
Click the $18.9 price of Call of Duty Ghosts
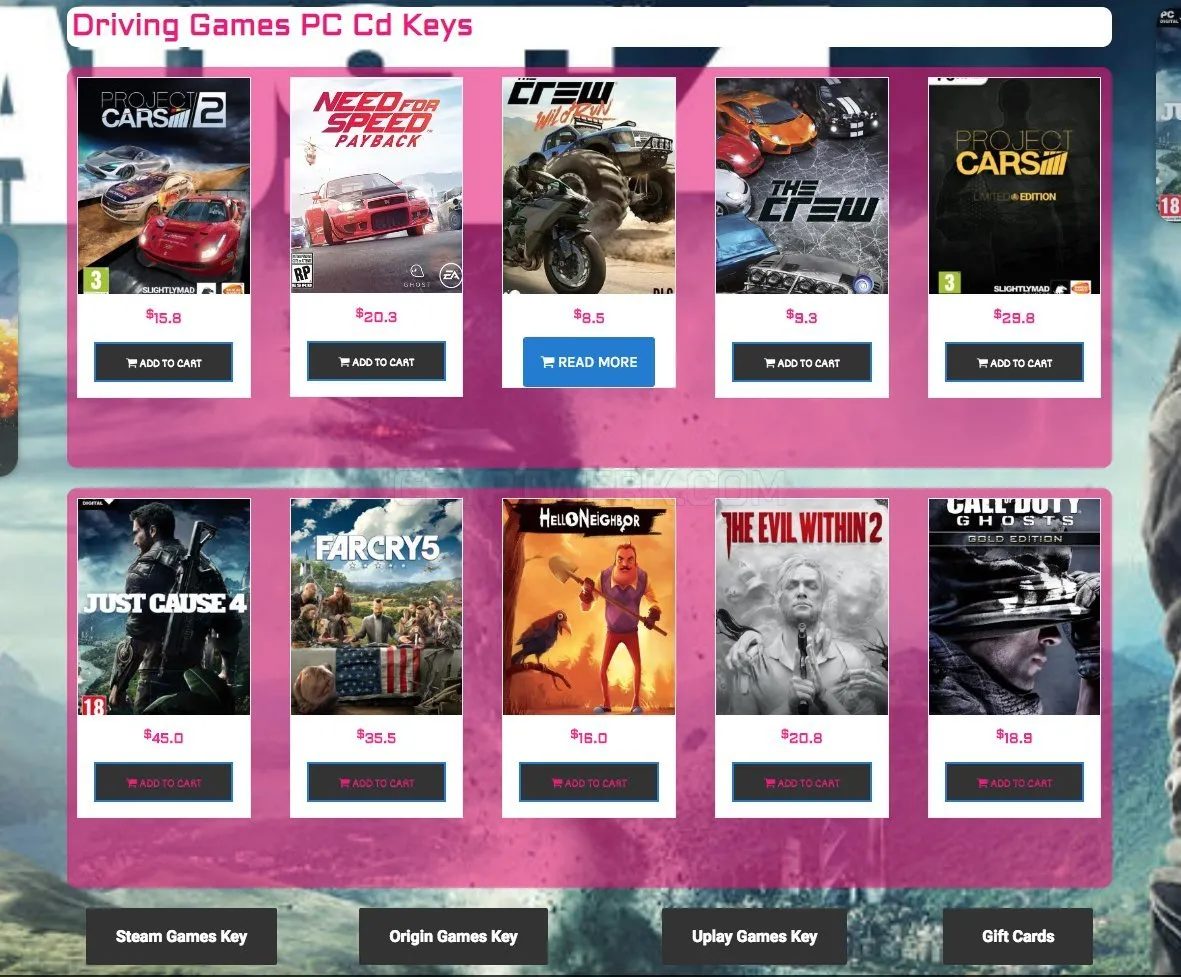point(1014,737)
